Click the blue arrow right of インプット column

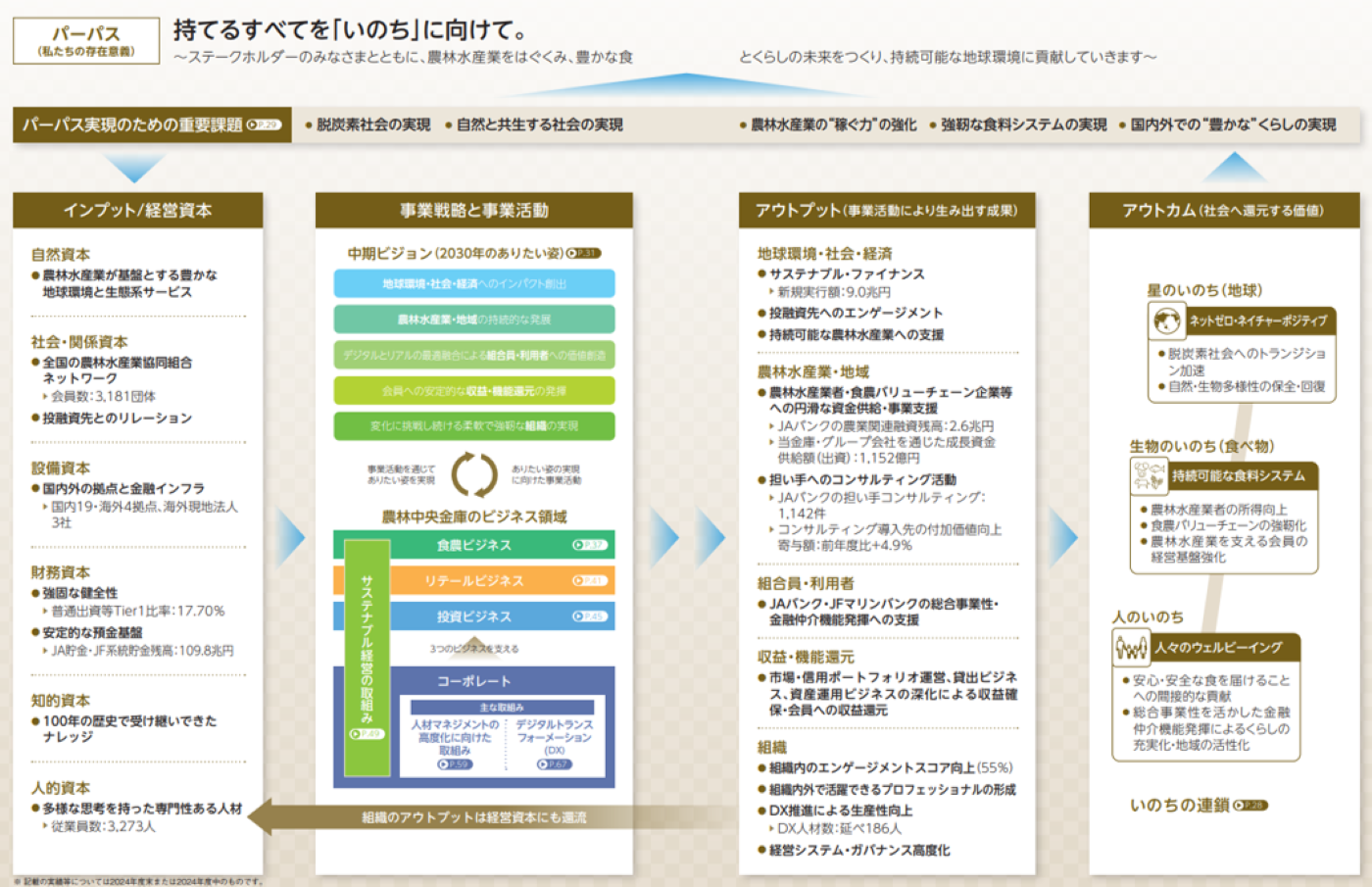tap(290, 537)
